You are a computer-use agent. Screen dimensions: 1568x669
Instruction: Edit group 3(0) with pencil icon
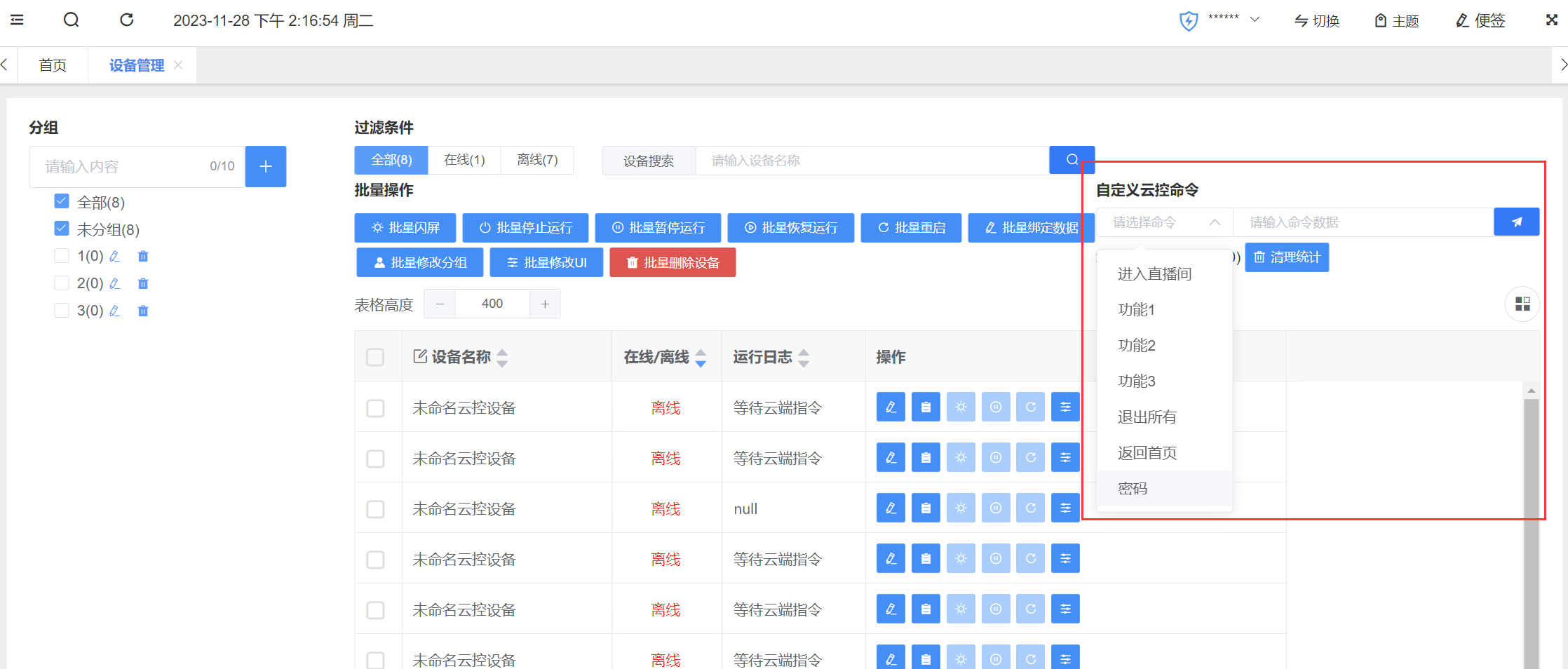point(115,311)
